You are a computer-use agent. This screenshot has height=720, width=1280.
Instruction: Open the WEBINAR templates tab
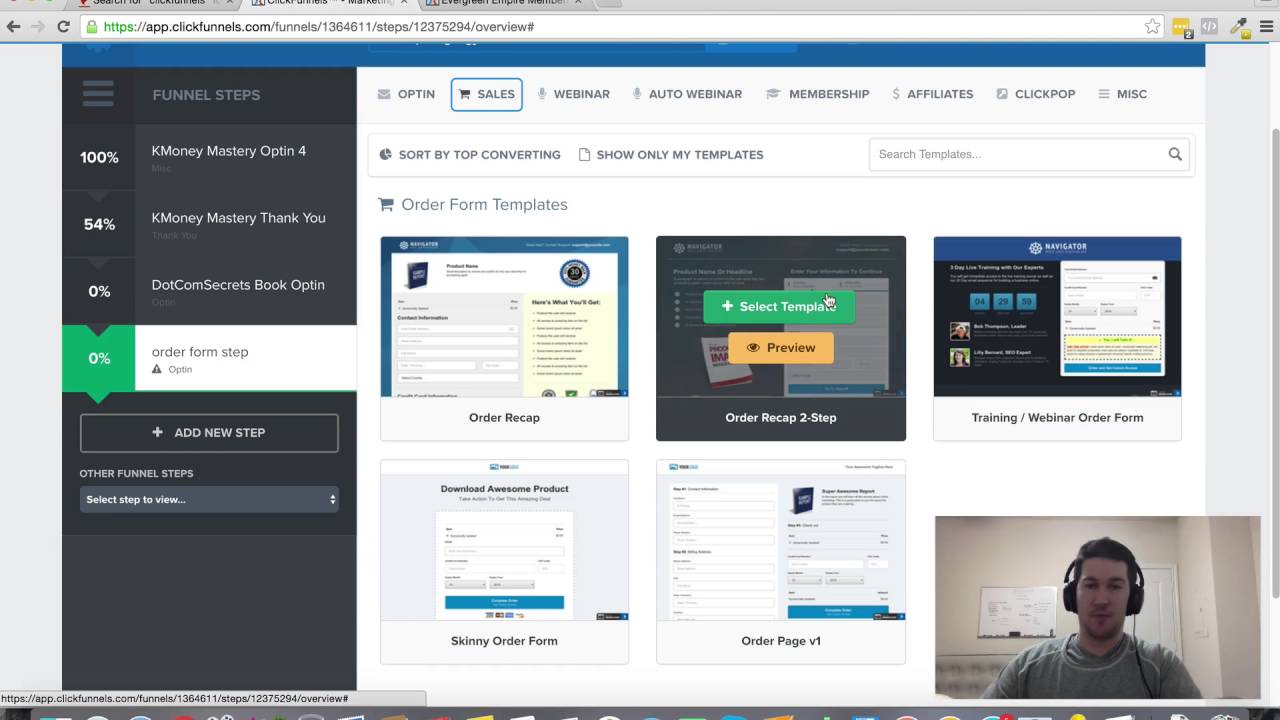(573, 94)
